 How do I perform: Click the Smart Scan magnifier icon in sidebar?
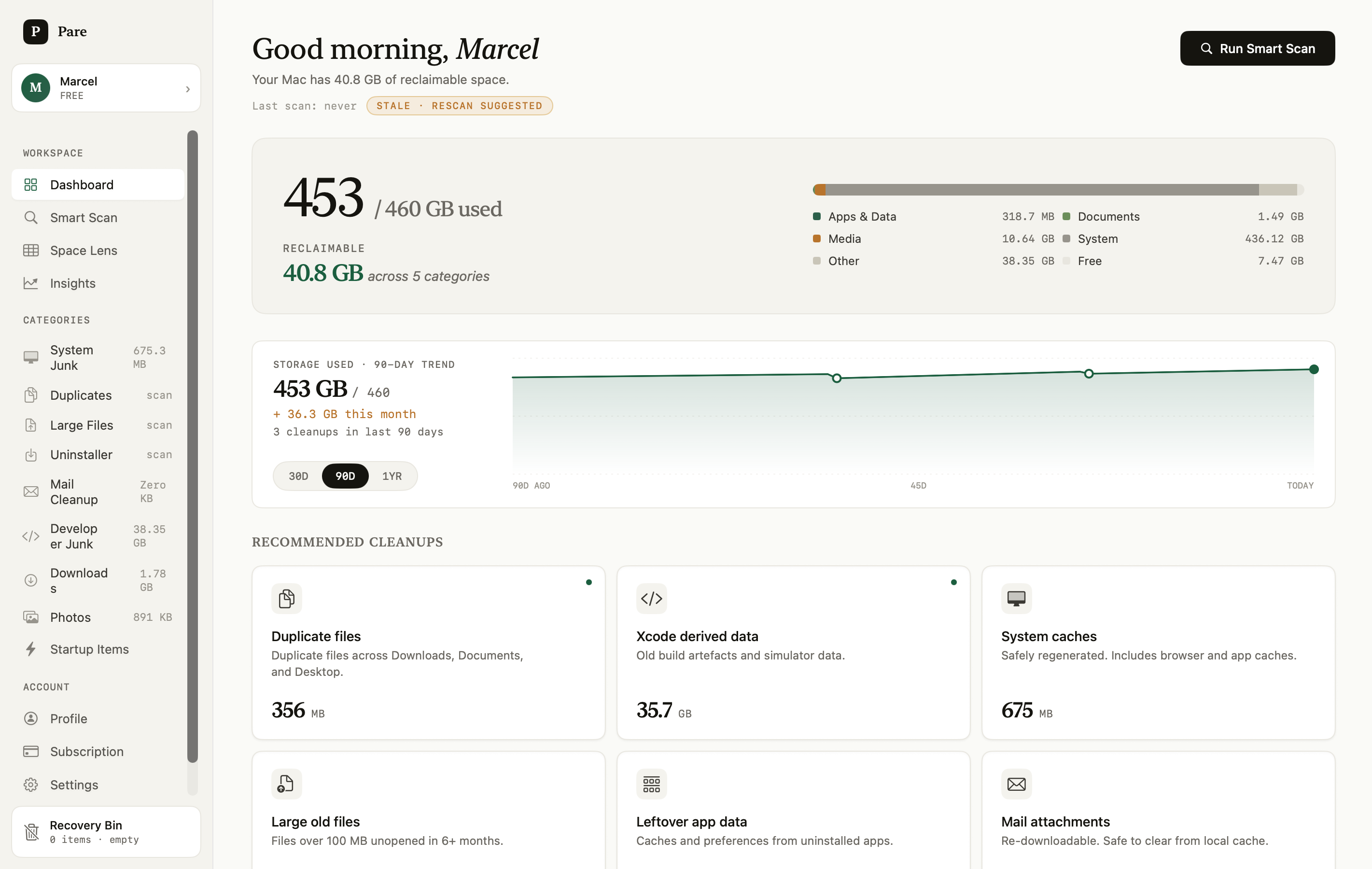[31, 218]
